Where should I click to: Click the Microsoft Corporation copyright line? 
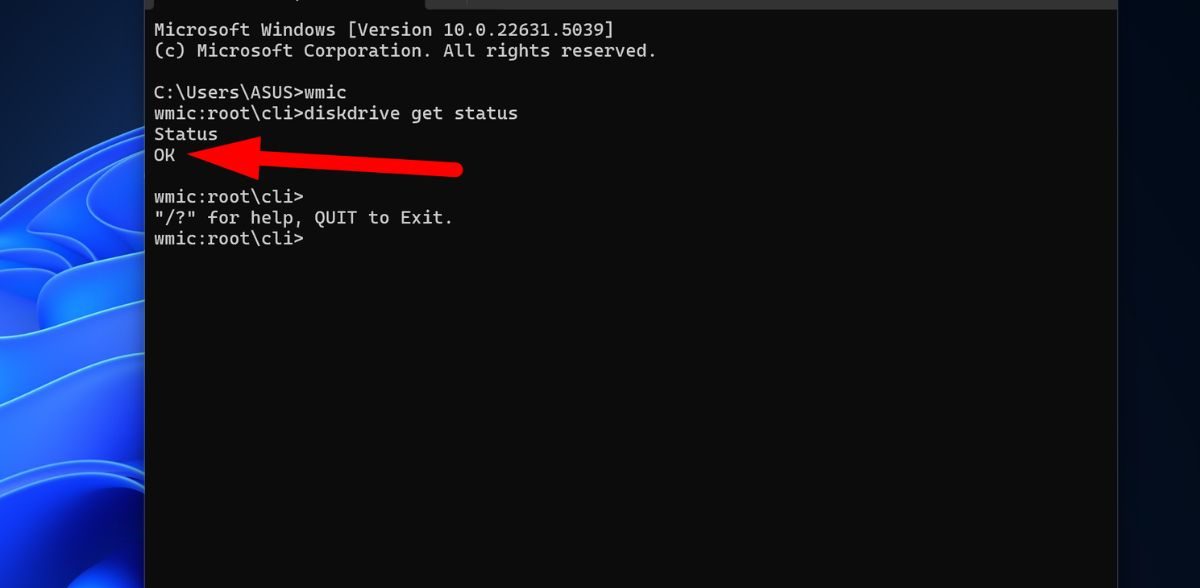pos(405,50)
